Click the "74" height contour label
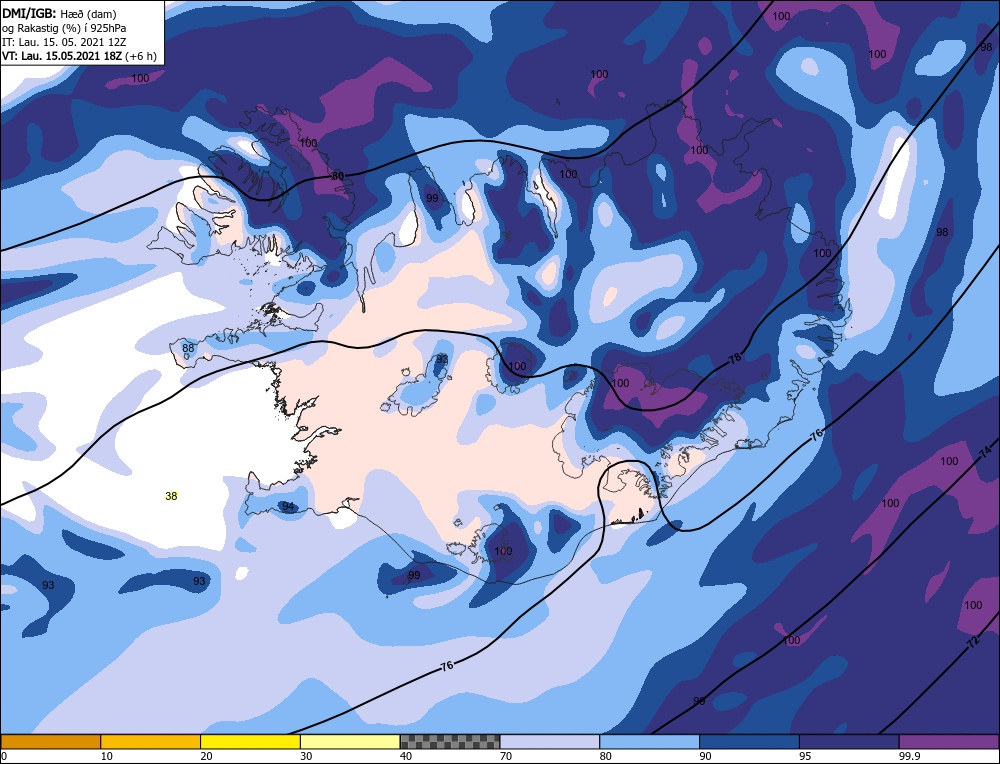 (x=985, y=452)
